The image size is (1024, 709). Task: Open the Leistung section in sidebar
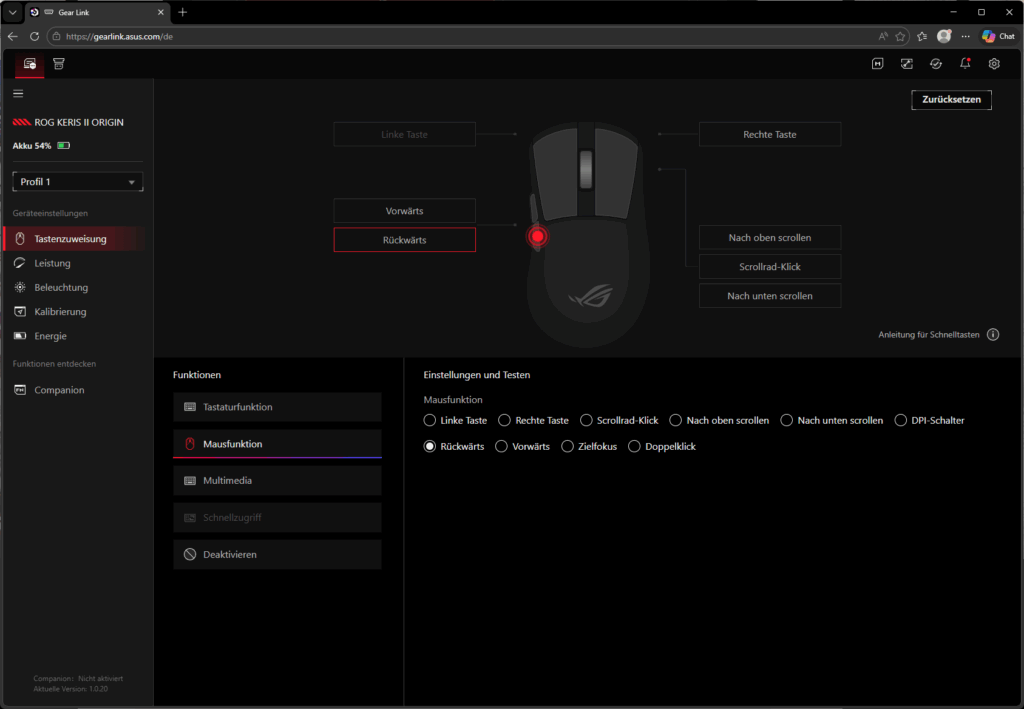pos(52,263)
